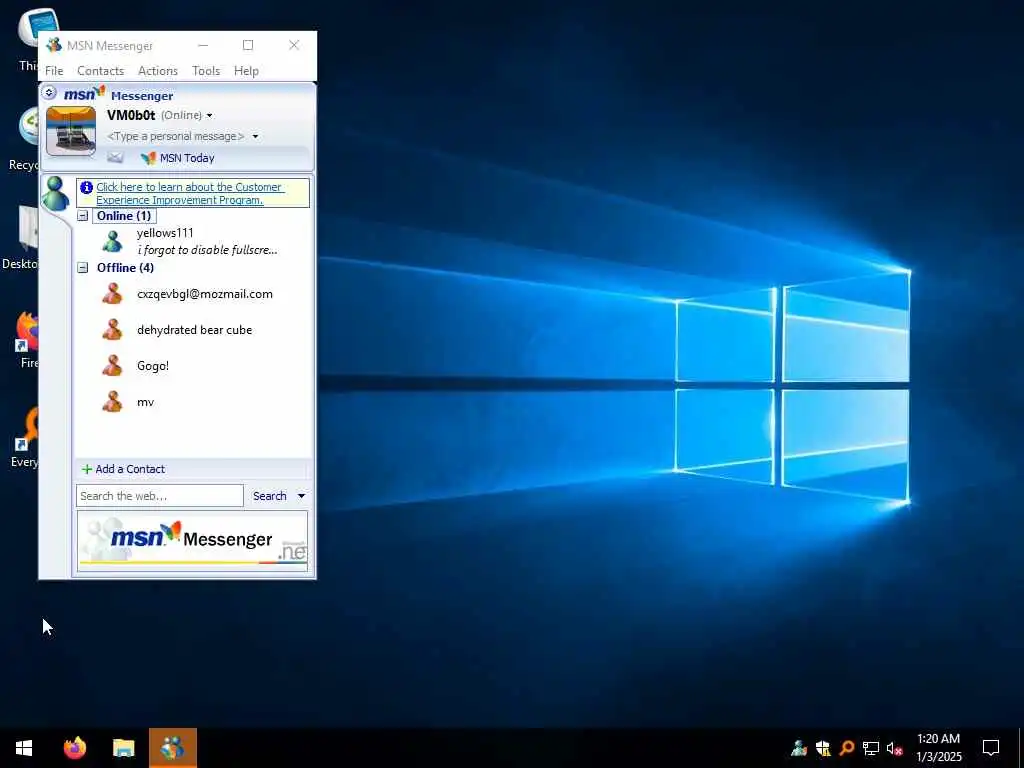Click yellows111's green buddy icon
The width and height of the screenshot is (1024, 768).
coord(112,241)
